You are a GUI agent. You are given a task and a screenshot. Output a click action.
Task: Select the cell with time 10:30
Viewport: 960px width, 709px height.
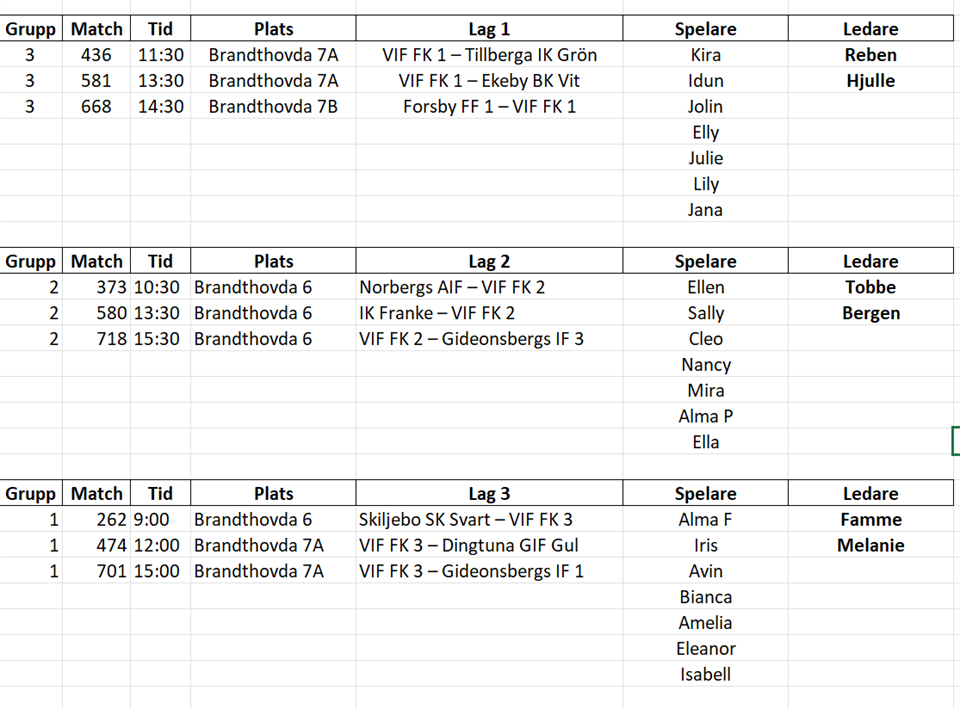(159, 287)
